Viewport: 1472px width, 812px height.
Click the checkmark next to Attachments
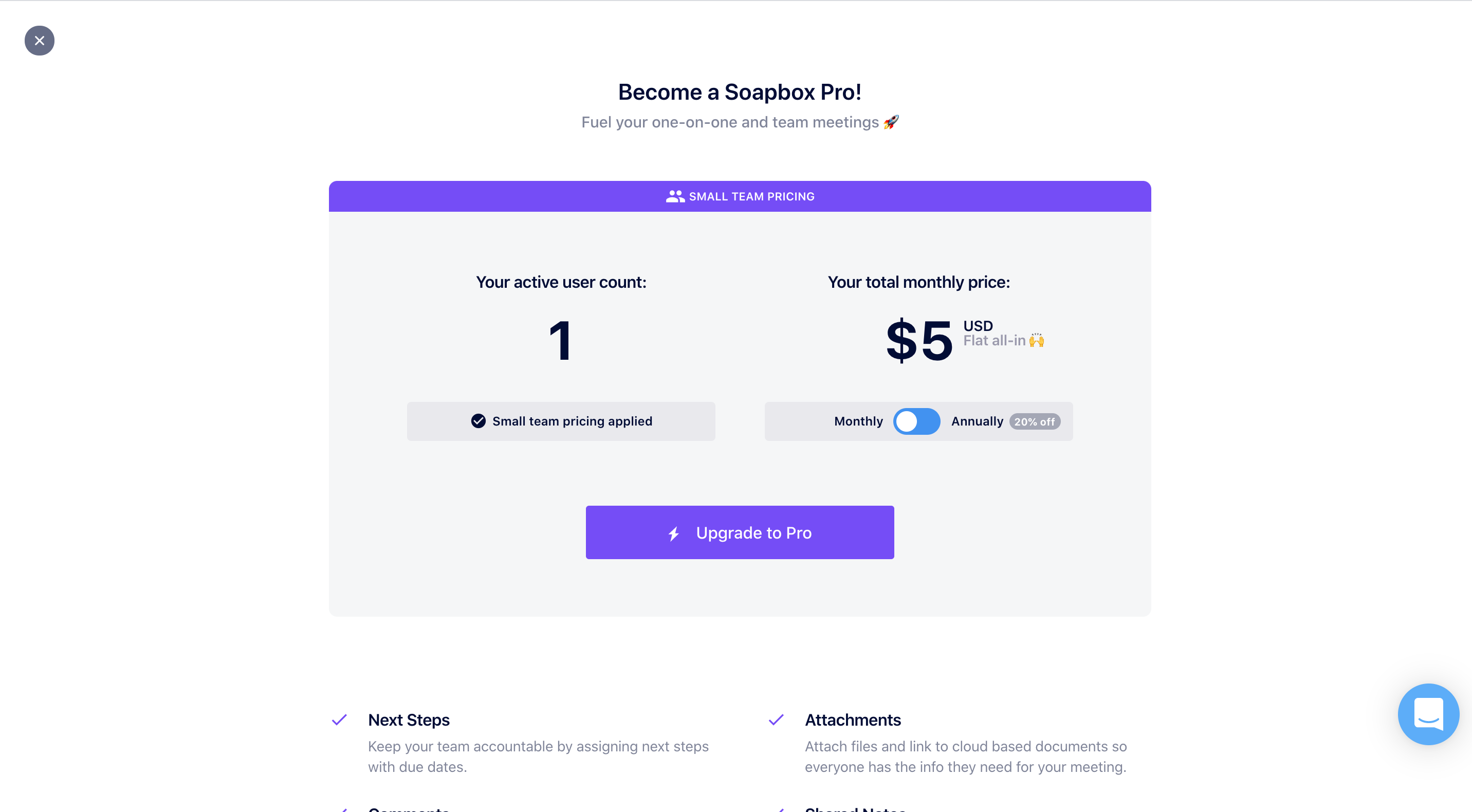coord(776,720)
